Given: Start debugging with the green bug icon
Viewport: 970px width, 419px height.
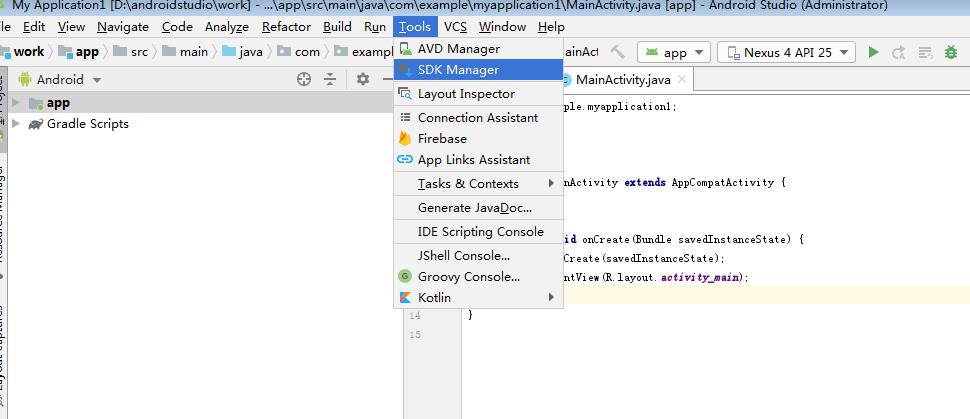Looking at the screenshot, I should tap(951, 53).
